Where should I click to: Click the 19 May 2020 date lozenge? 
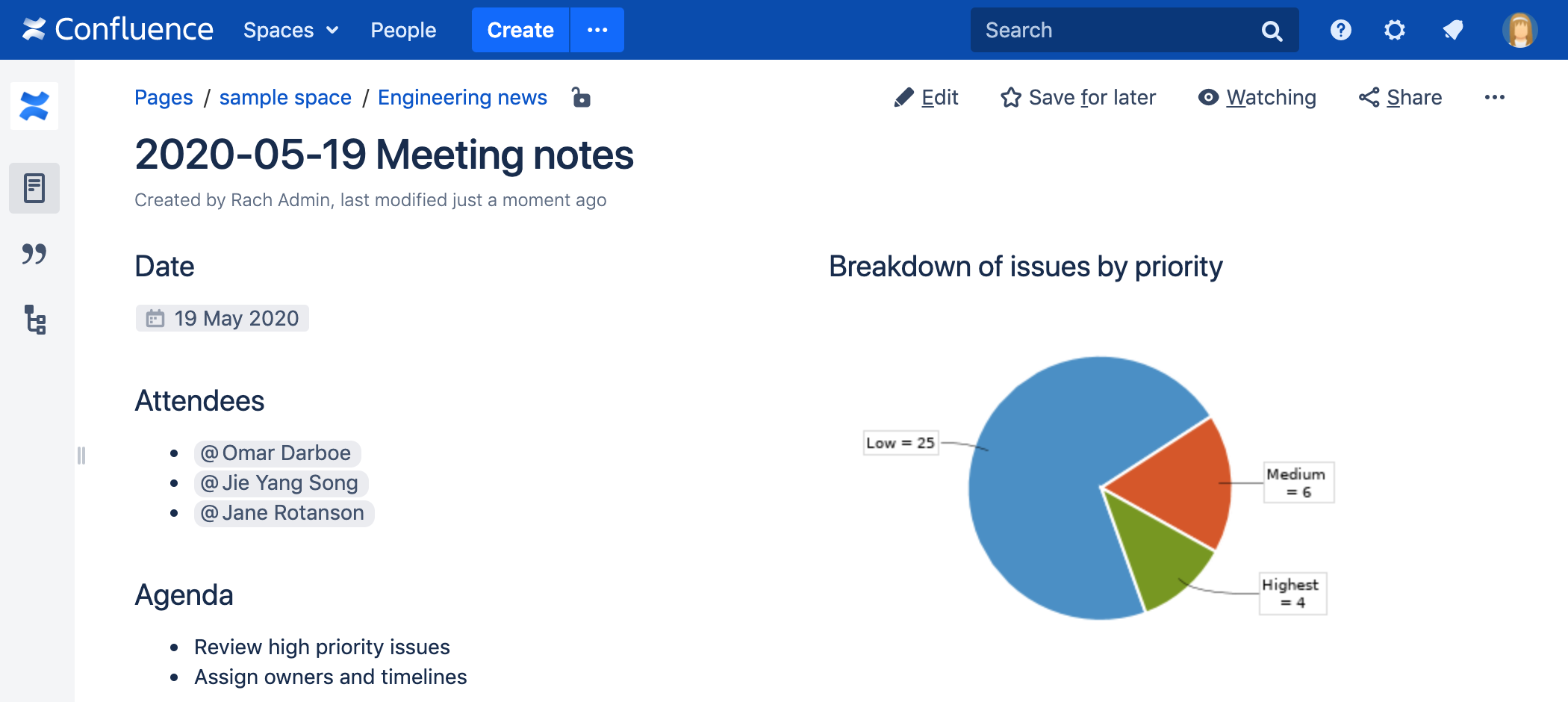pos(223,318)
